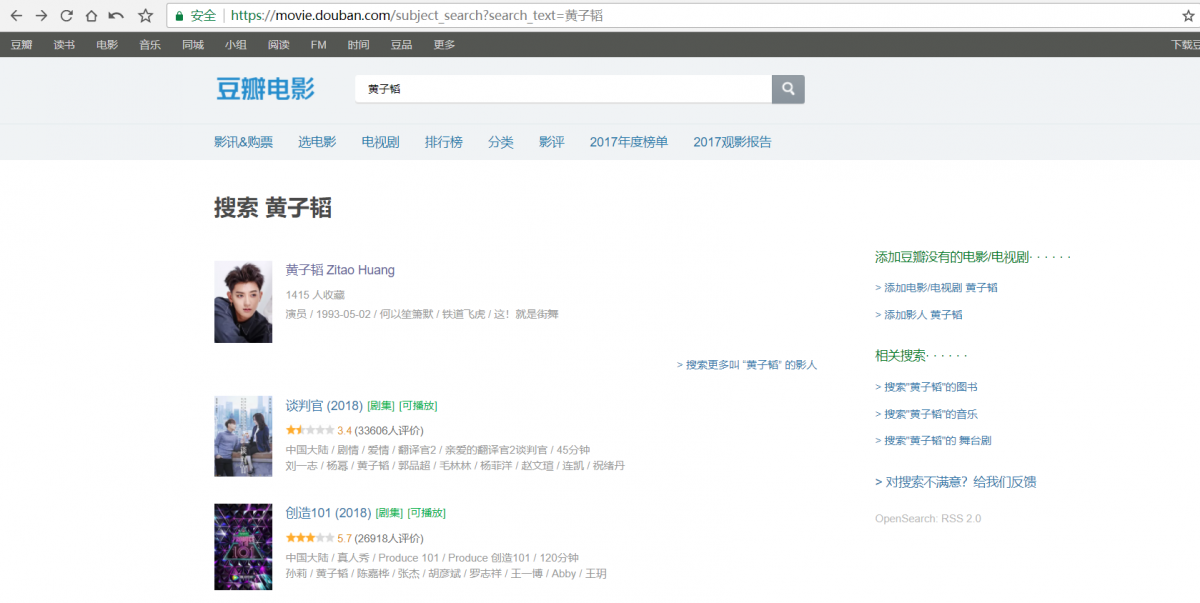Click the 剧集 tag beside 创造101
The image size is (1200, 603).
pos(389,513)
